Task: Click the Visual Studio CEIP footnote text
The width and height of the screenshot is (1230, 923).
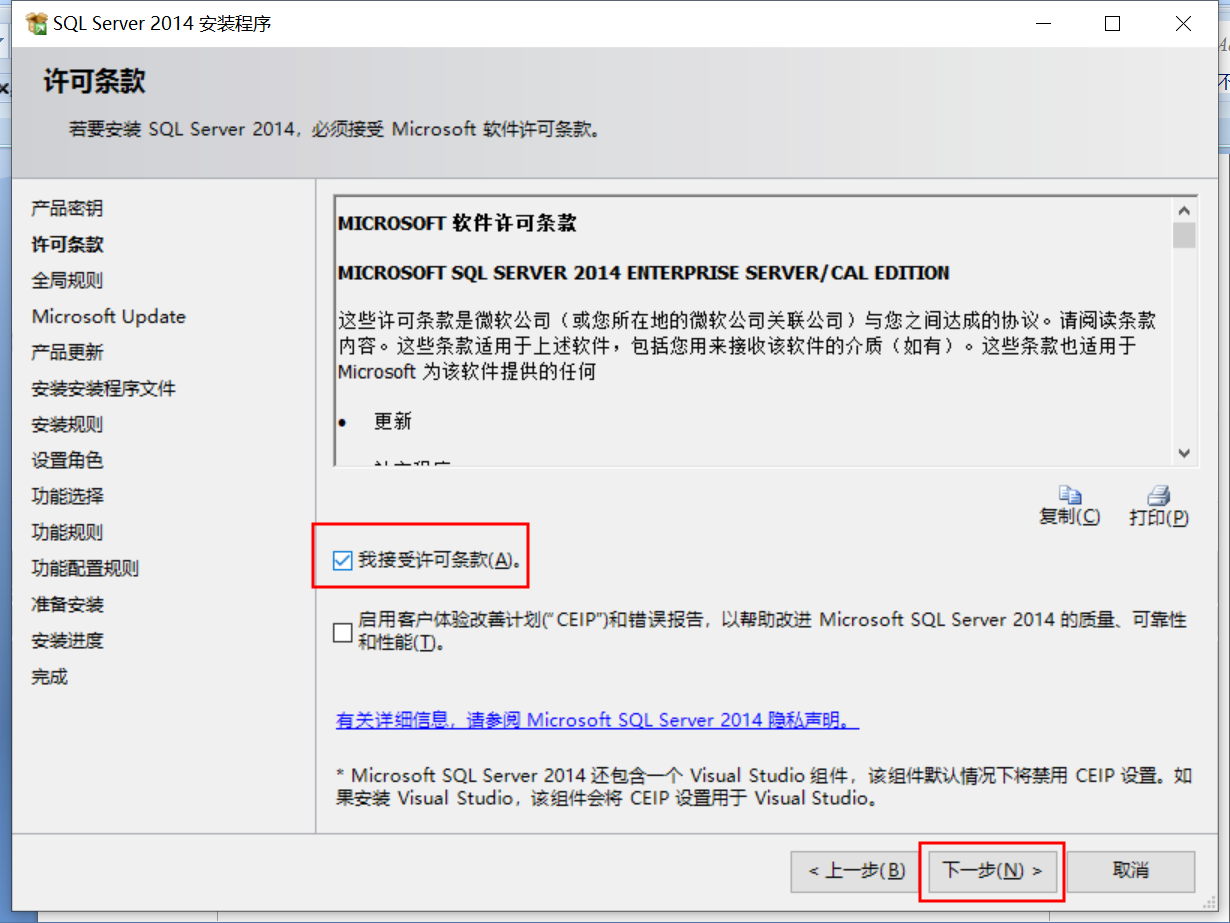Action: point(764,787)
